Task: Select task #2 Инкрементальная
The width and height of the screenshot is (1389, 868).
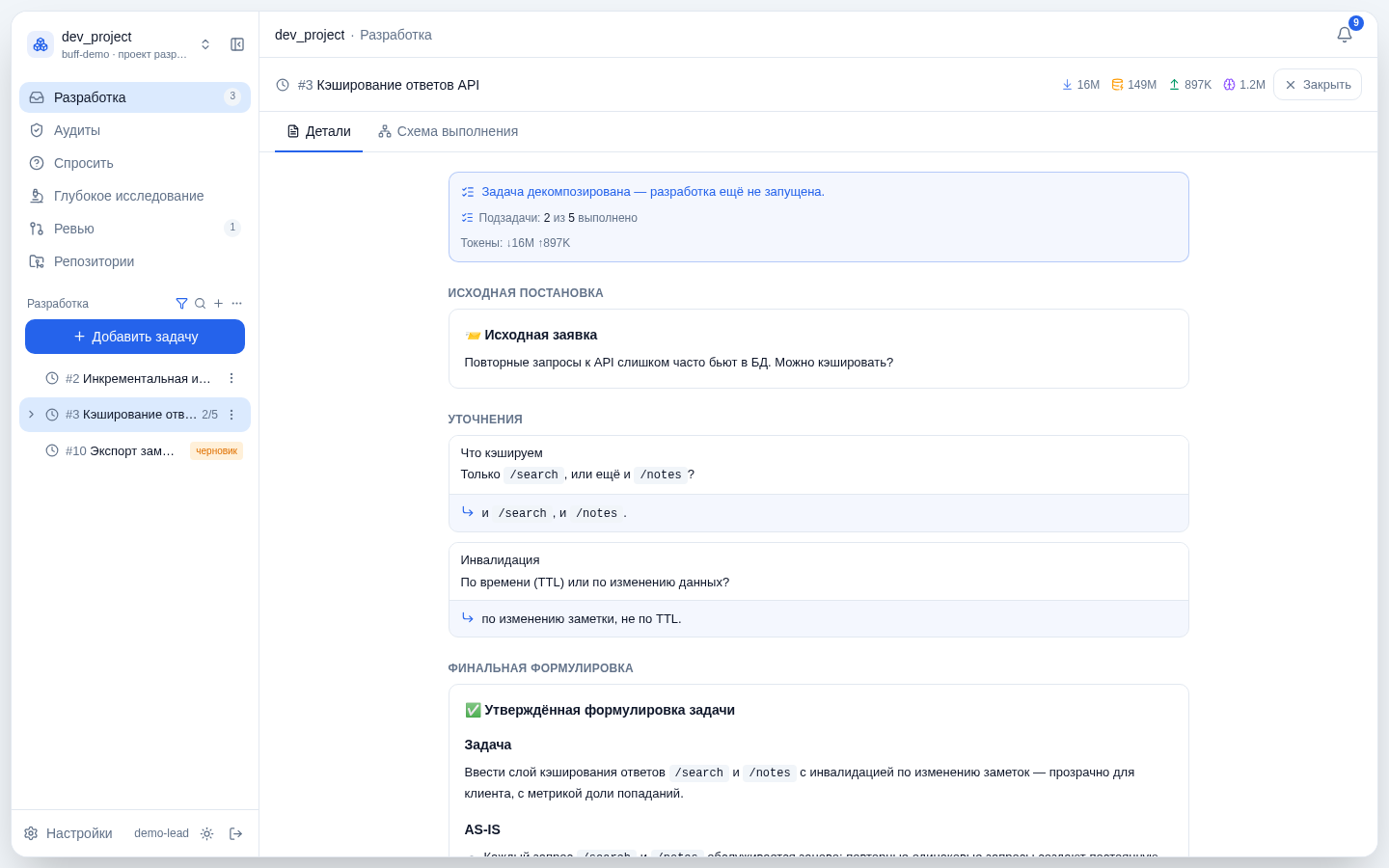Action: [x=135, y=378]
